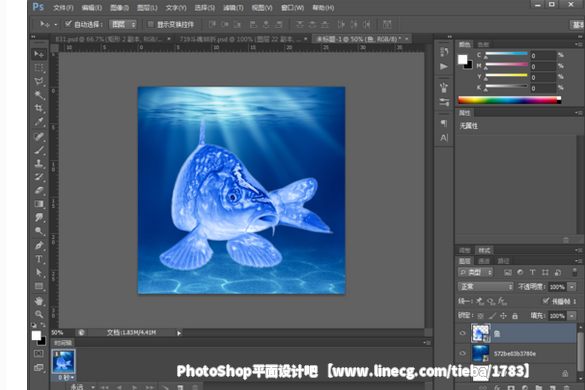585x390 pixels.
Task: Select the Gradient tool
Action: [39, 204]
